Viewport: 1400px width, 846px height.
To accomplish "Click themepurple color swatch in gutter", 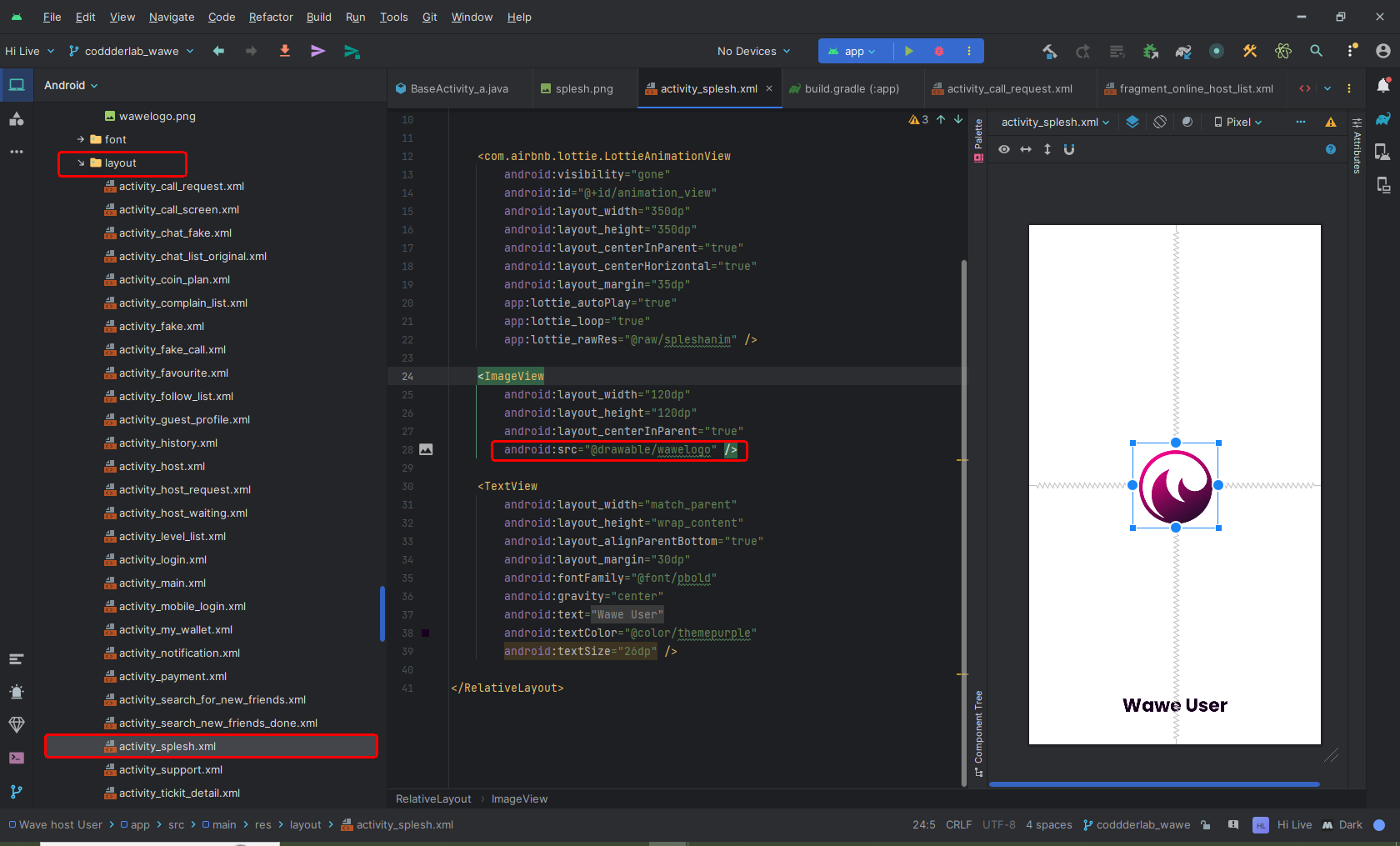I will [426, 633].
